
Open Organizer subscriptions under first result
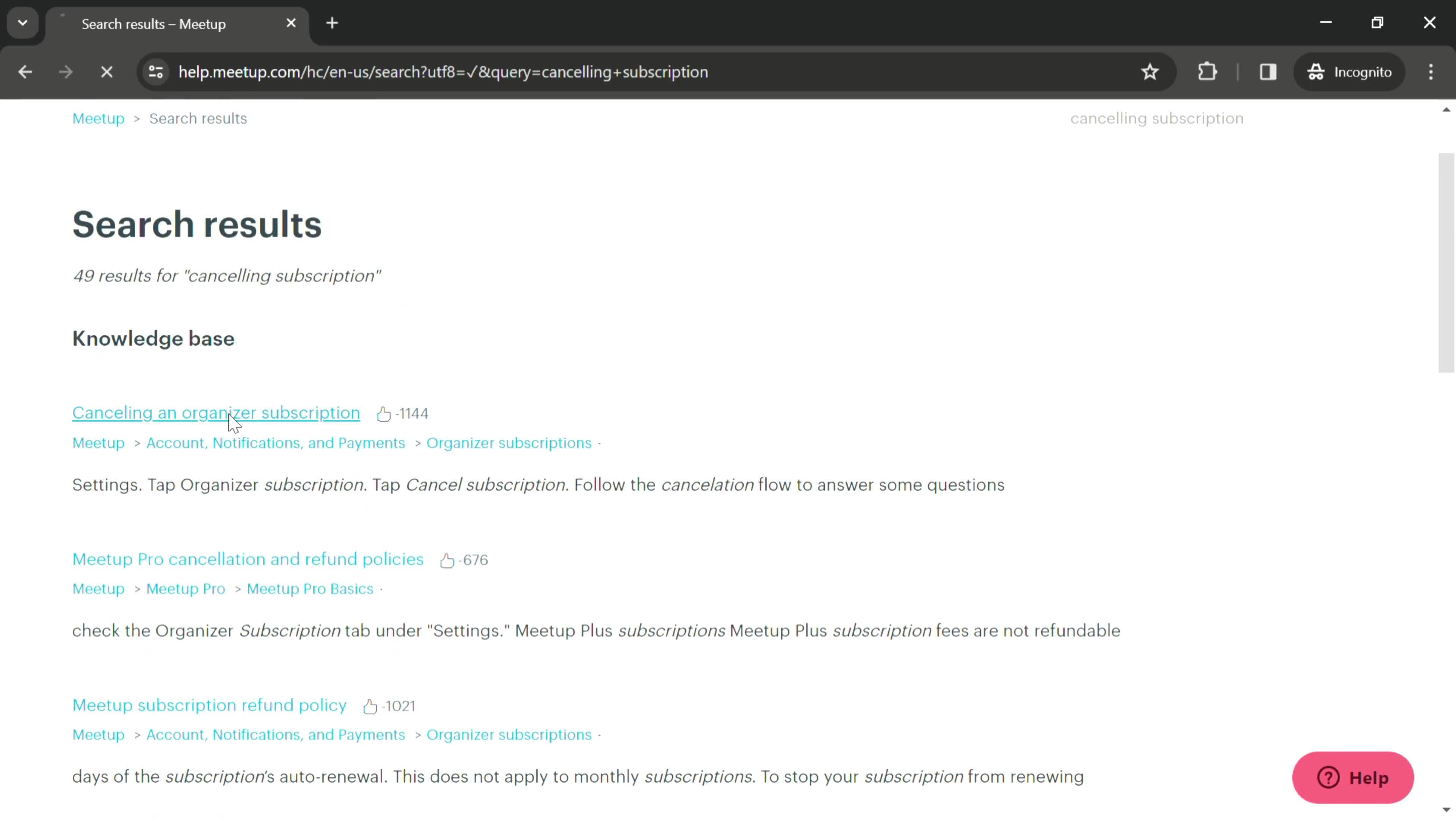[509, 443]
